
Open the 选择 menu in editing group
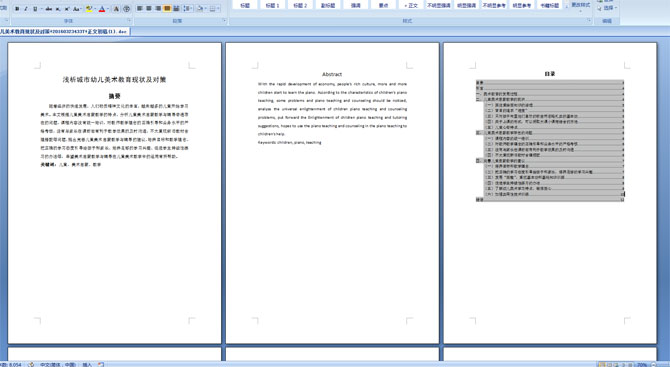(608, 8)
